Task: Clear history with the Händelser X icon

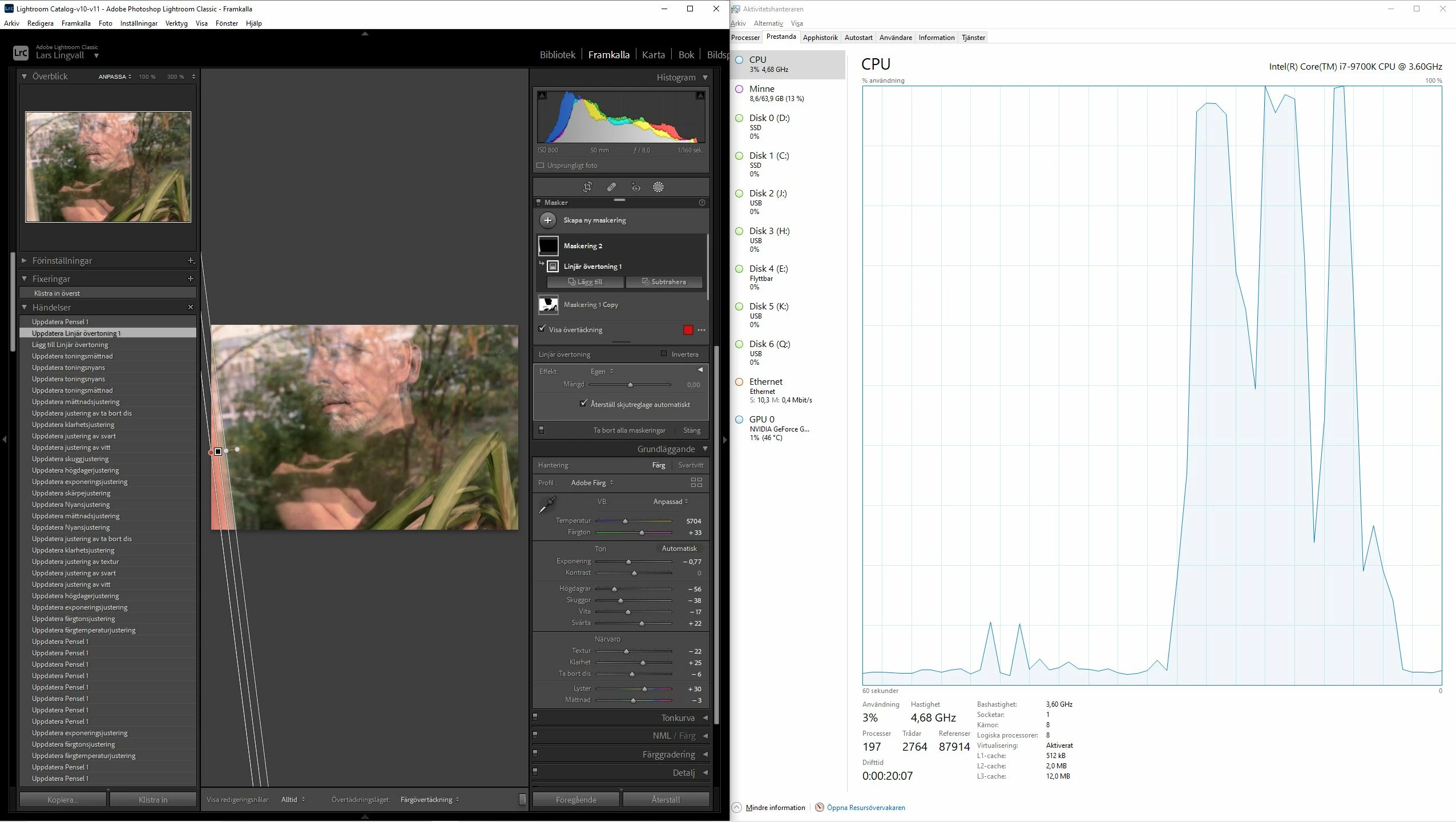Action: click(191, 307)
